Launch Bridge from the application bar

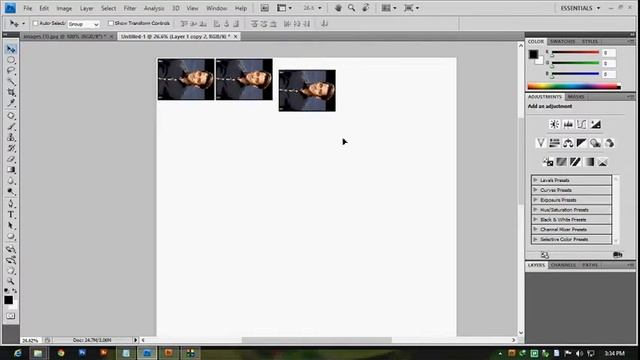point(264,8)
